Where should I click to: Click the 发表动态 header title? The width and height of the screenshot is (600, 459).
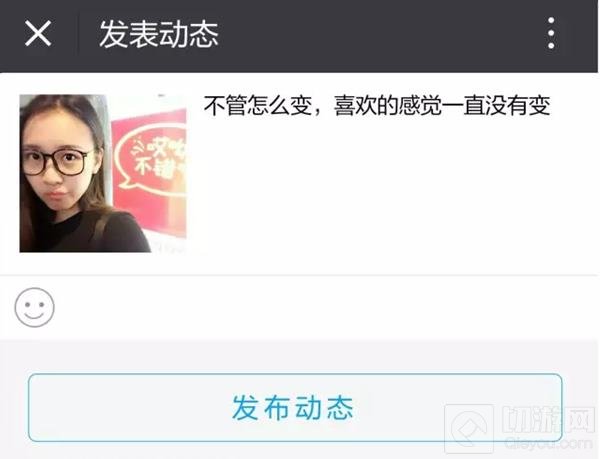159,34
